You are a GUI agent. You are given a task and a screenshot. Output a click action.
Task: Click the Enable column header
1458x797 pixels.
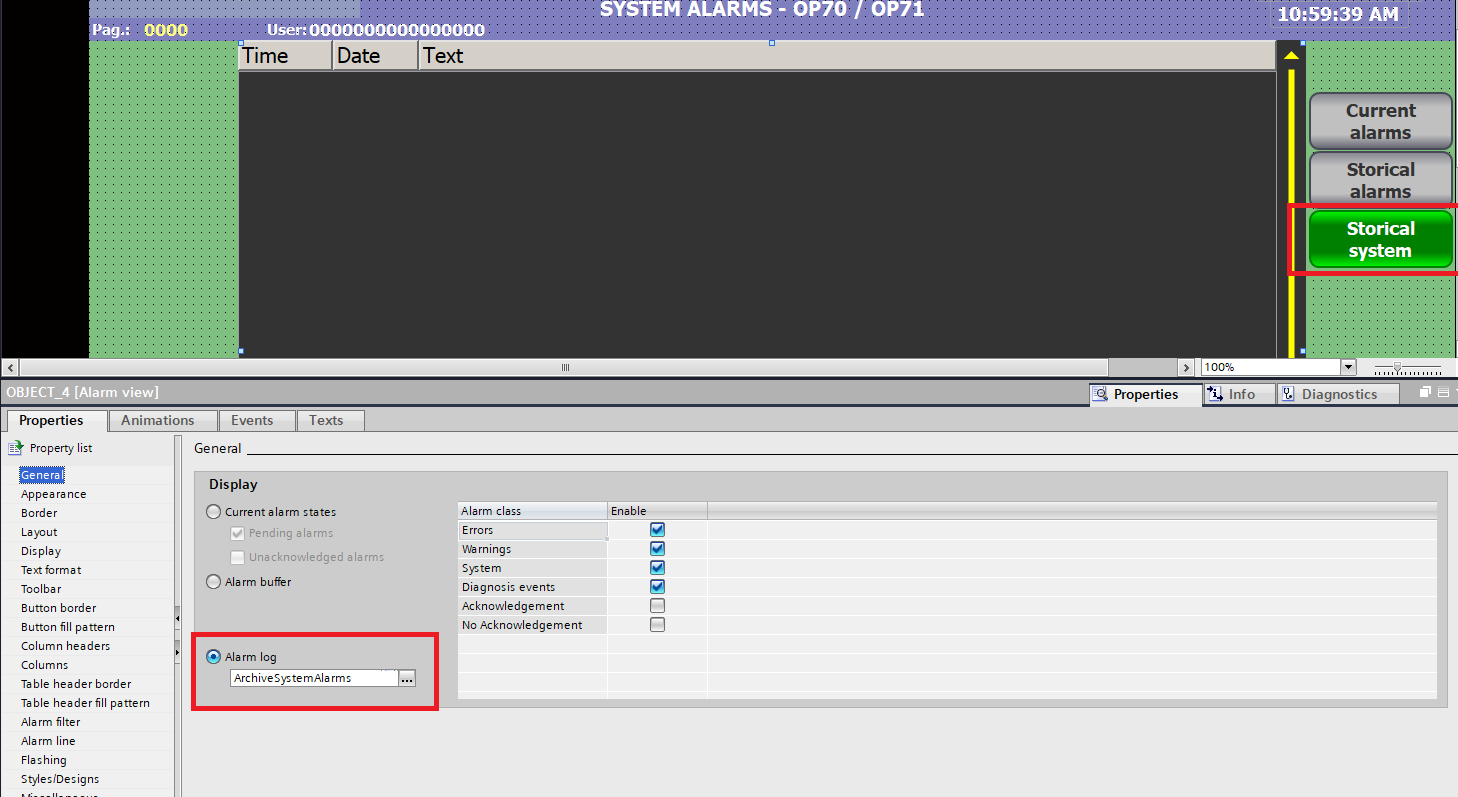[657, 511]
